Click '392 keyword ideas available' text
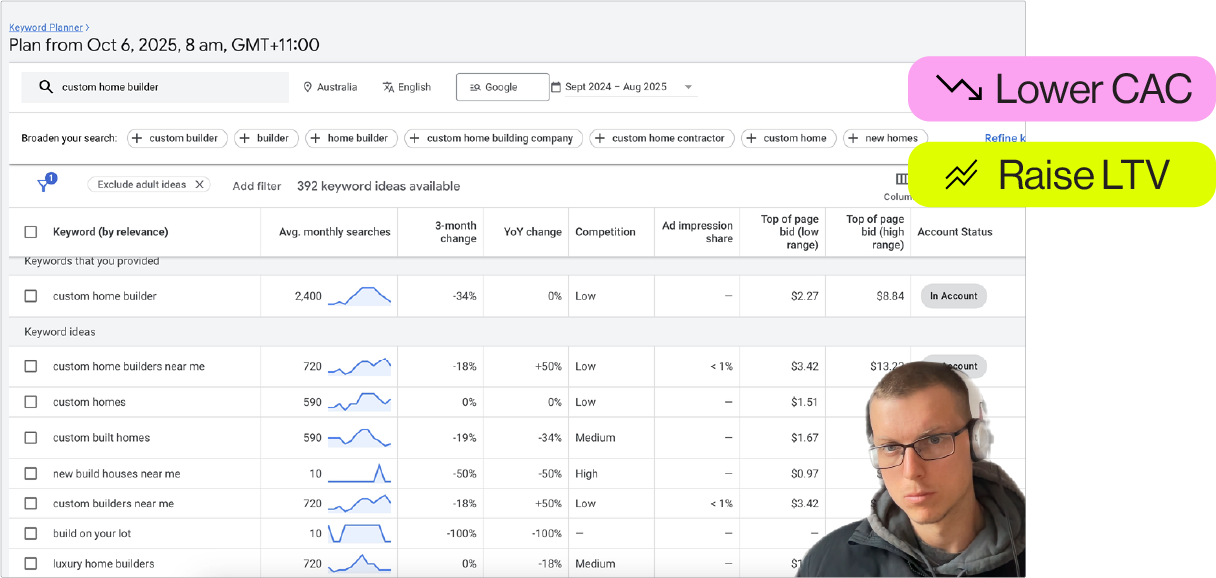Image resolution: width=1216 pixels, height=578 pixels. 378,186
